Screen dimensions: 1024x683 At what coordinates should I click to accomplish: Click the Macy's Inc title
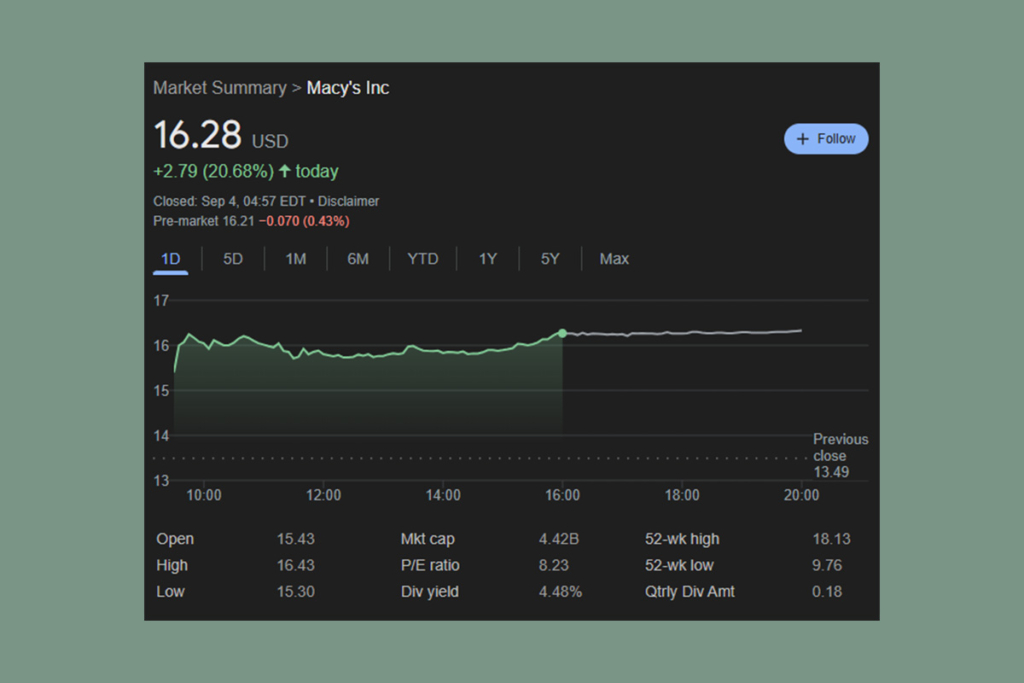click(x=347, y=88)
